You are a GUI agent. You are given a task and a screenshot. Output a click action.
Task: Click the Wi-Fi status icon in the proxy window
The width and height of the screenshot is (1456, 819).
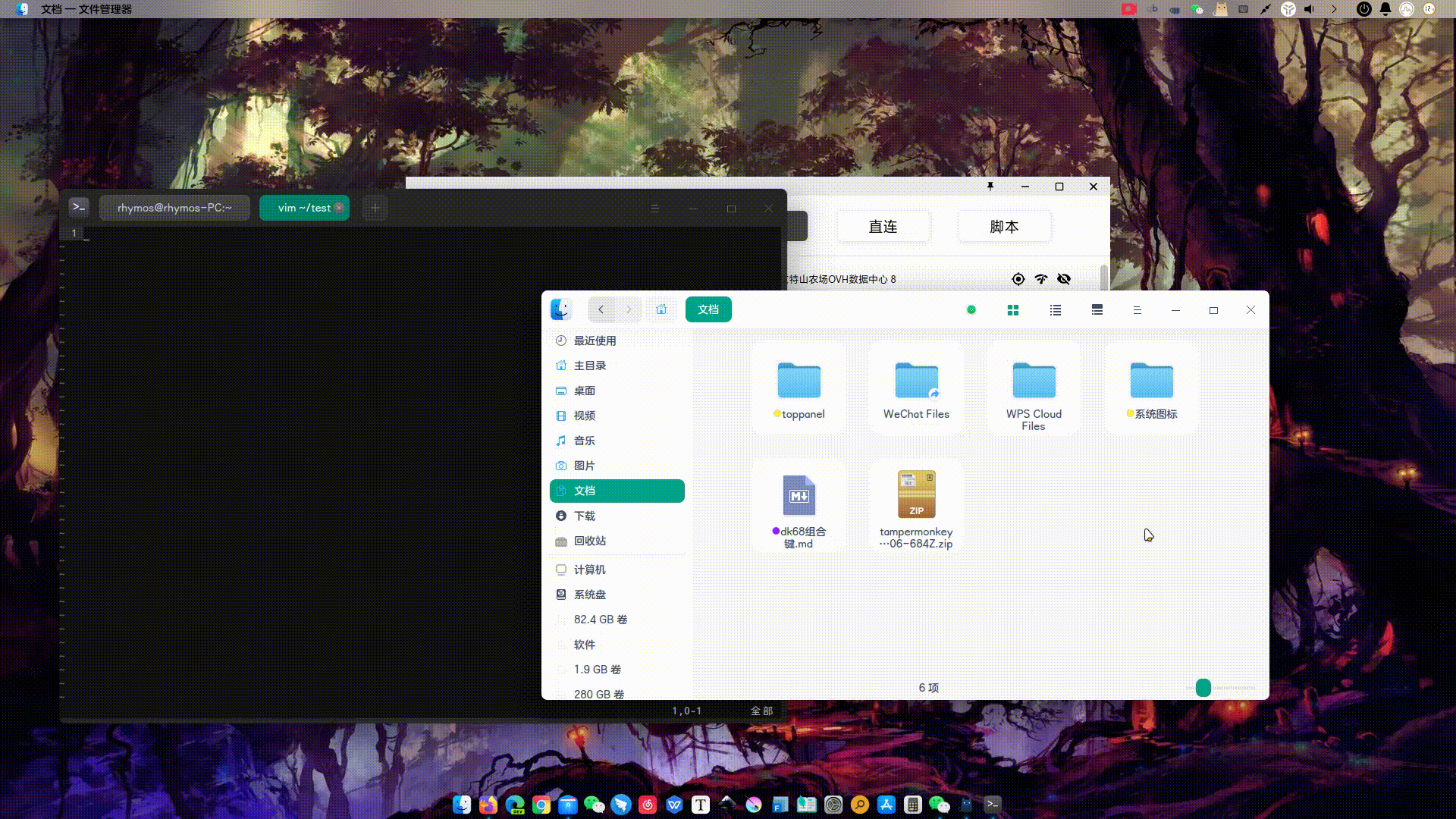(x=1040, y=279)
